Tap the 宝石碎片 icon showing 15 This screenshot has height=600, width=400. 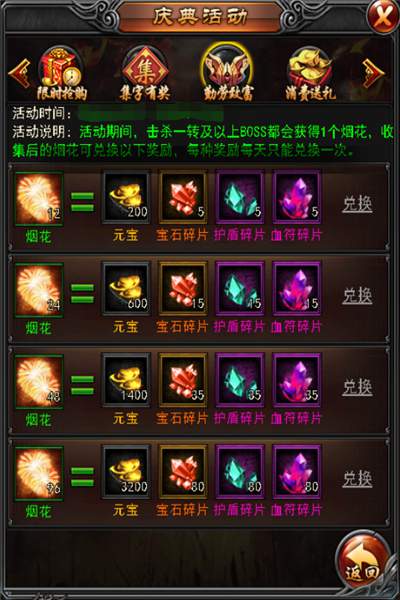(183, 289)
